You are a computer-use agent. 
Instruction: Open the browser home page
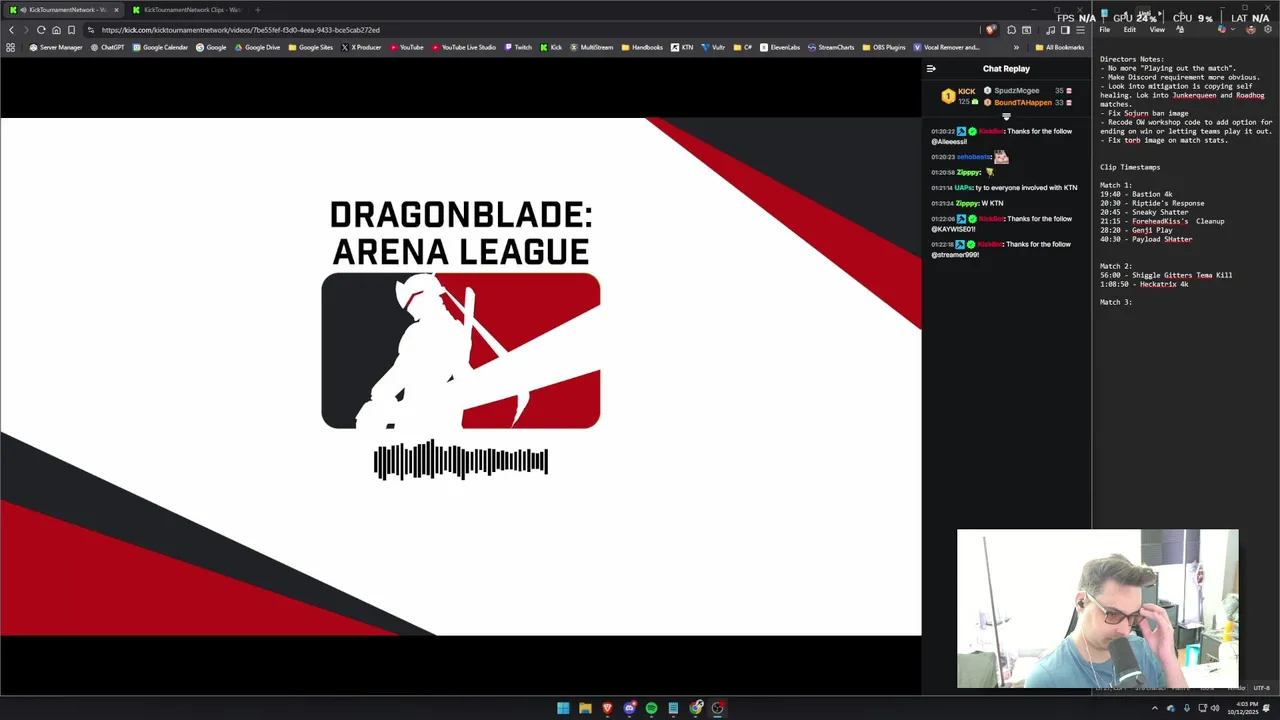point(56,30)
